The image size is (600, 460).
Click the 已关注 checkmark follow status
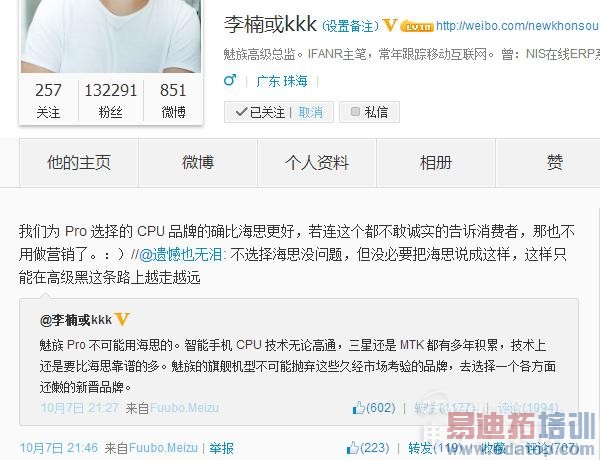260,112
